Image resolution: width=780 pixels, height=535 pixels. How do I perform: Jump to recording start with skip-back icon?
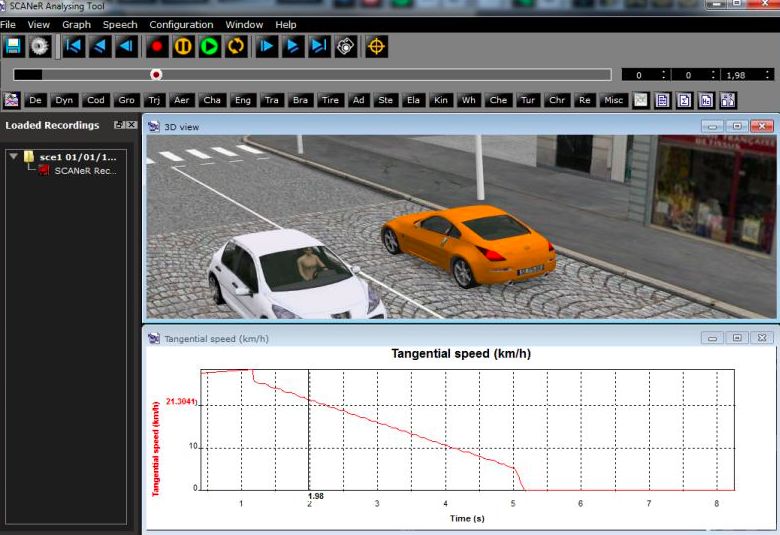pos(74,46)
